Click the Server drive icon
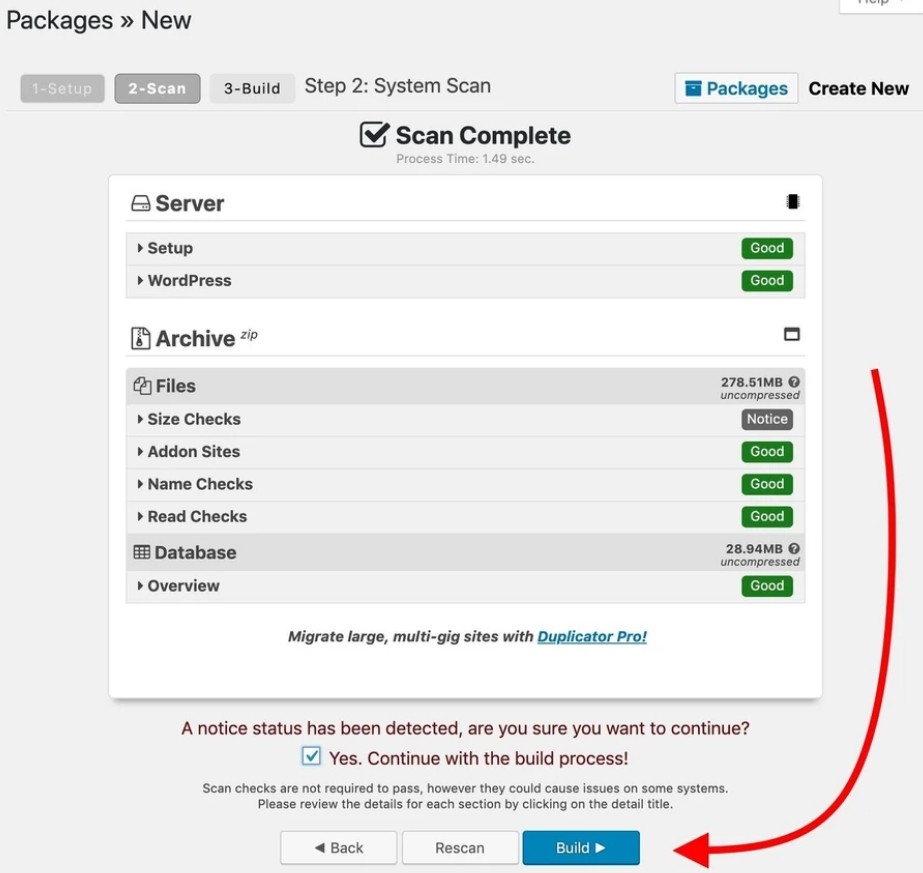Screen dimensions: 923x873 coord(141,204)
